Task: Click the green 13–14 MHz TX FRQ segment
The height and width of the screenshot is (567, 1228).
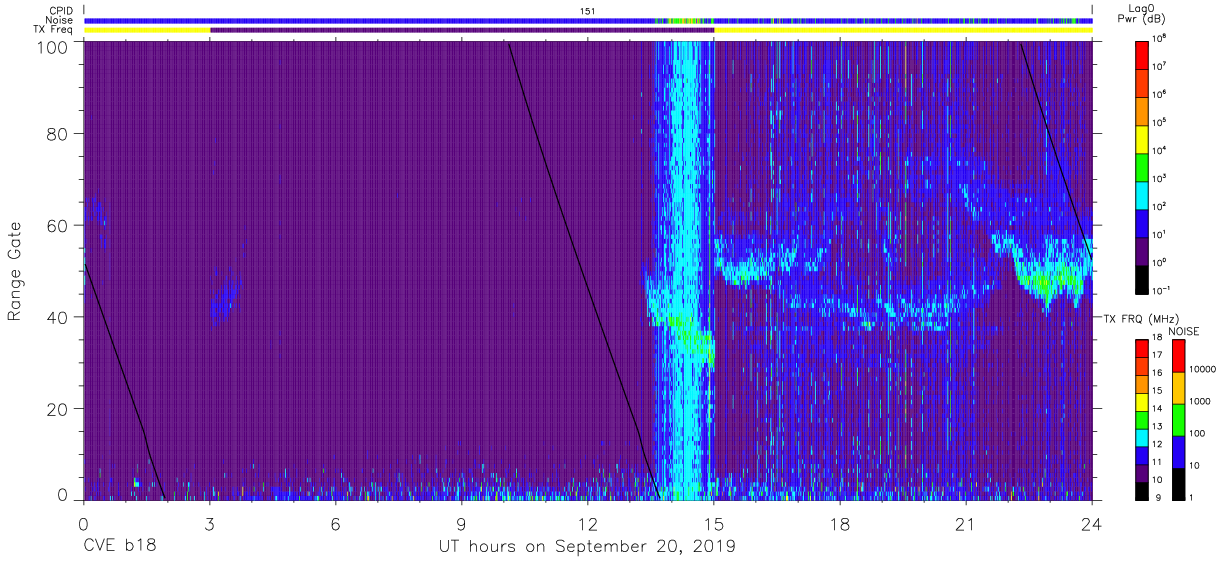Action: (x=1142, y=418)
